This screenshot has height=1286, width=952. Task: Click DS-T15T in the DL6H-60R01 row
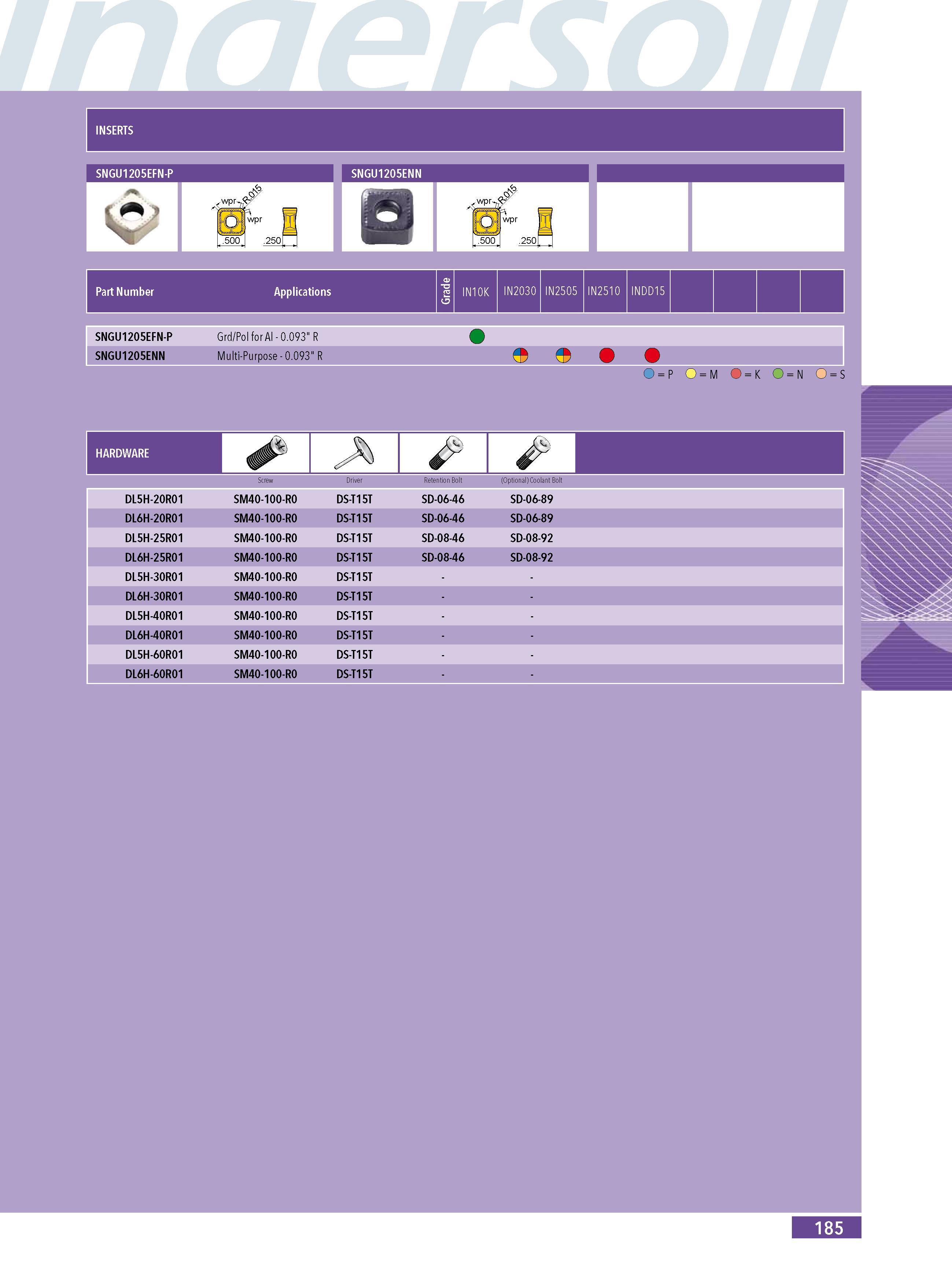click(x=354, y=674)
